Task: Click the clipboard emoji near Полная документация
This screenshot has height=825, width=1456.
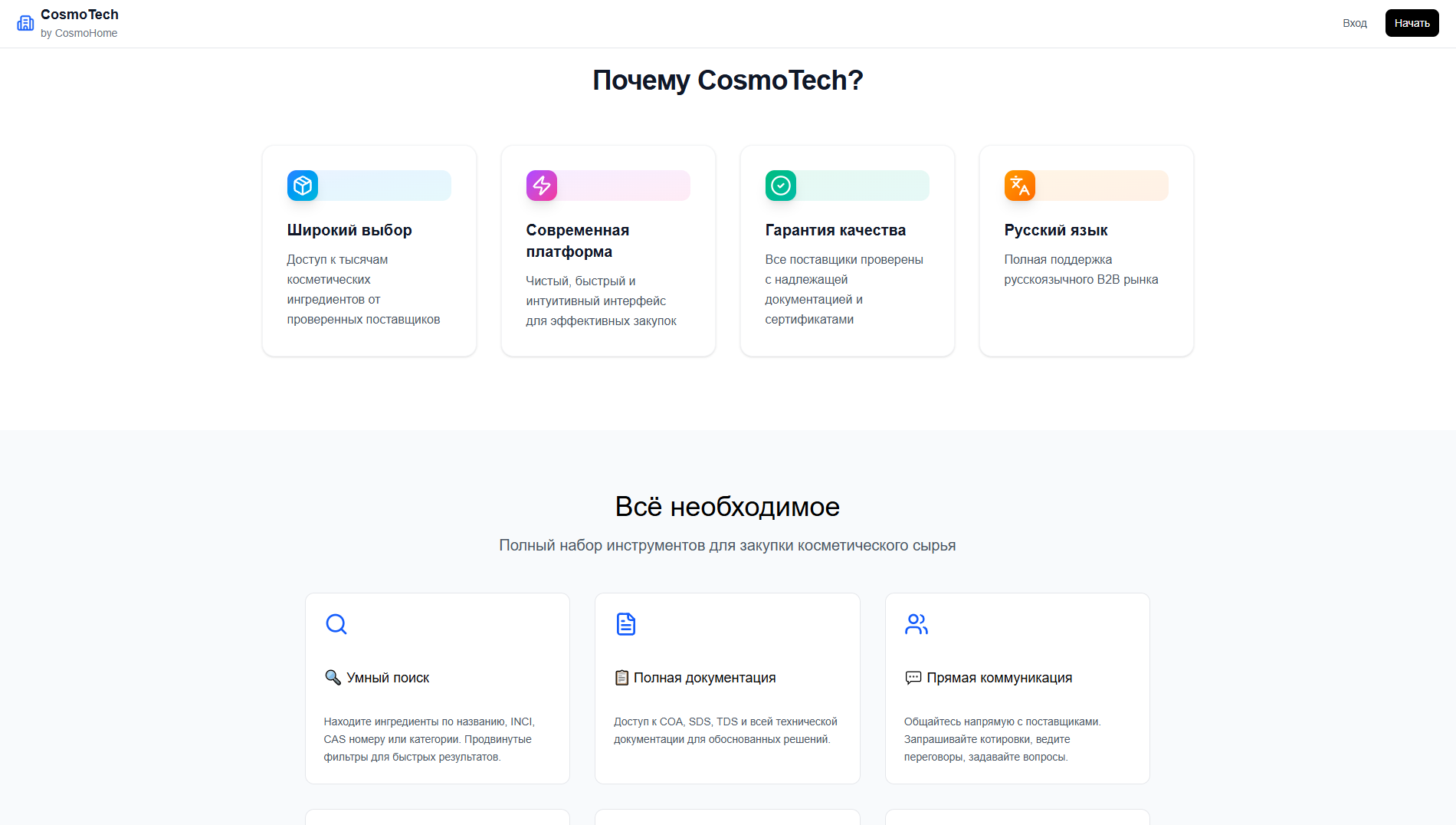Action: (622, 678)
